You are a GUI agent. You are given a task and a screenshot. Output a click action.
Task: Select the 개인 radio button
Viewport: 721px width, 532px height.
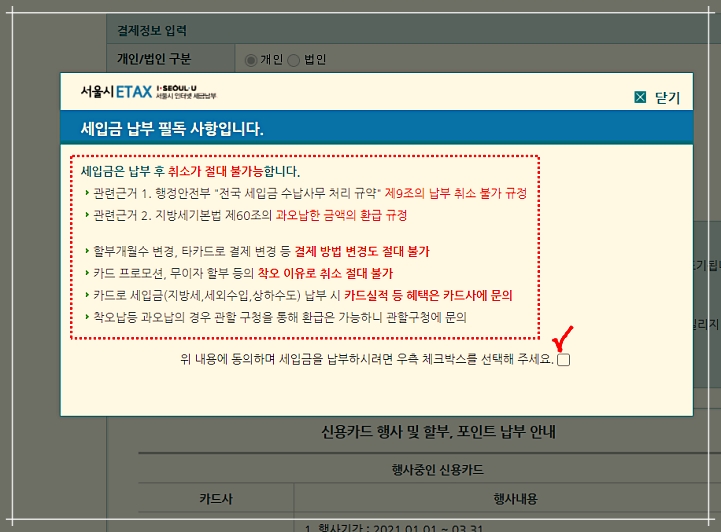(x=251, y=60)
